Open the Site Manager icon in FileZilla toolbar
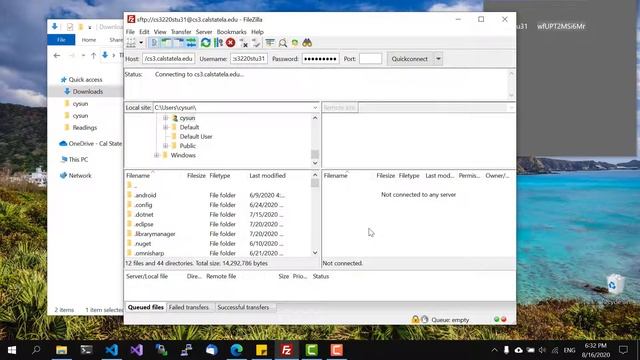The image size is (640, 360). click(x=131, y=42)
